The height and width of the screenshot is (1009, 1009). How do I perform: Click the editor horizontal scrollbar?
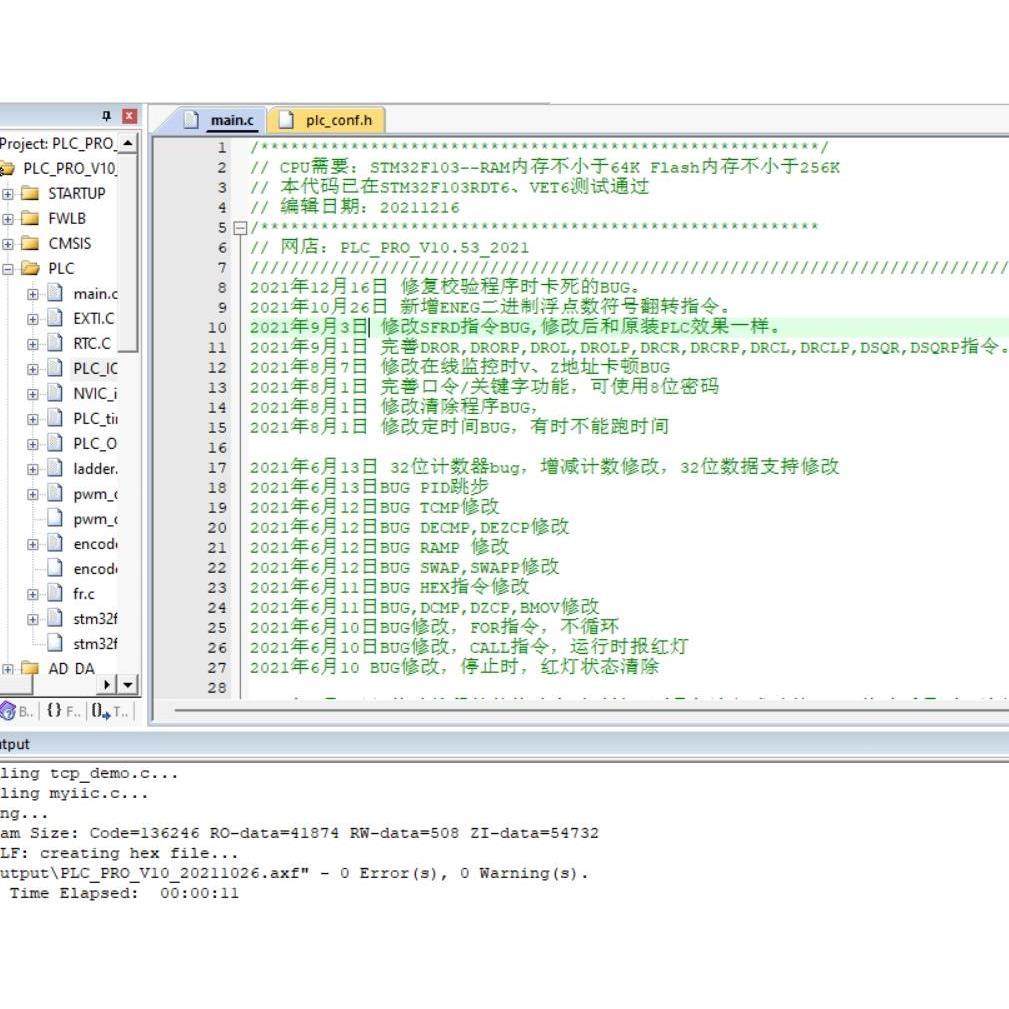tap(591, 710)
